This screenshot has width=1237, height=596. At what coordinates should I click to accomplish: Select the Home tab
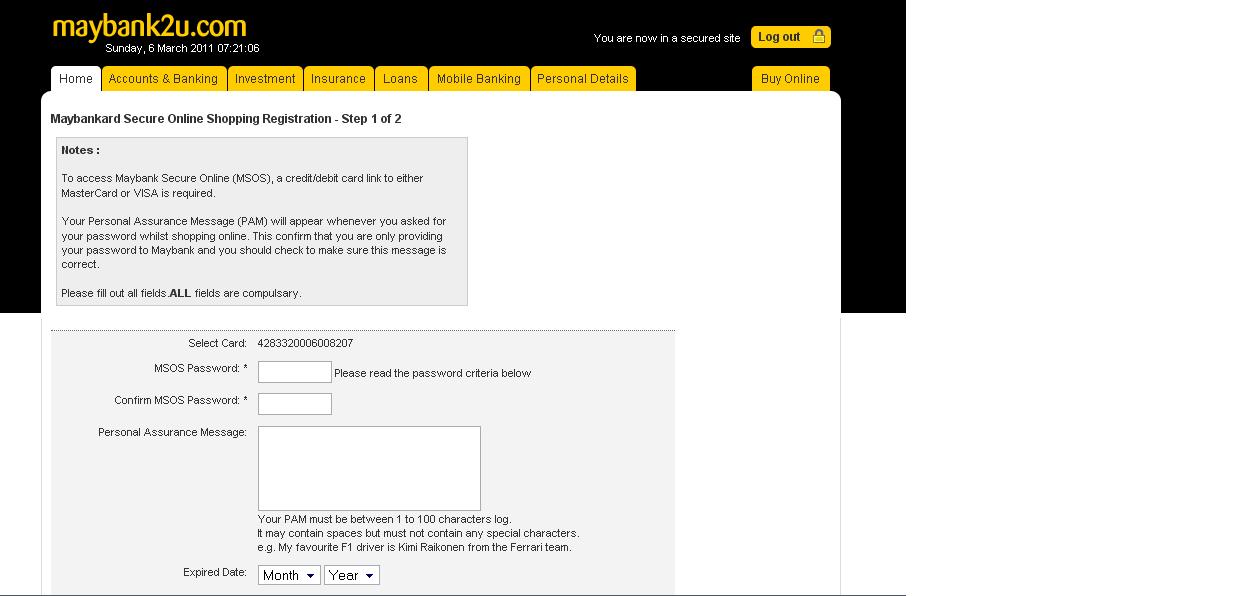click(x=75, y=78)
